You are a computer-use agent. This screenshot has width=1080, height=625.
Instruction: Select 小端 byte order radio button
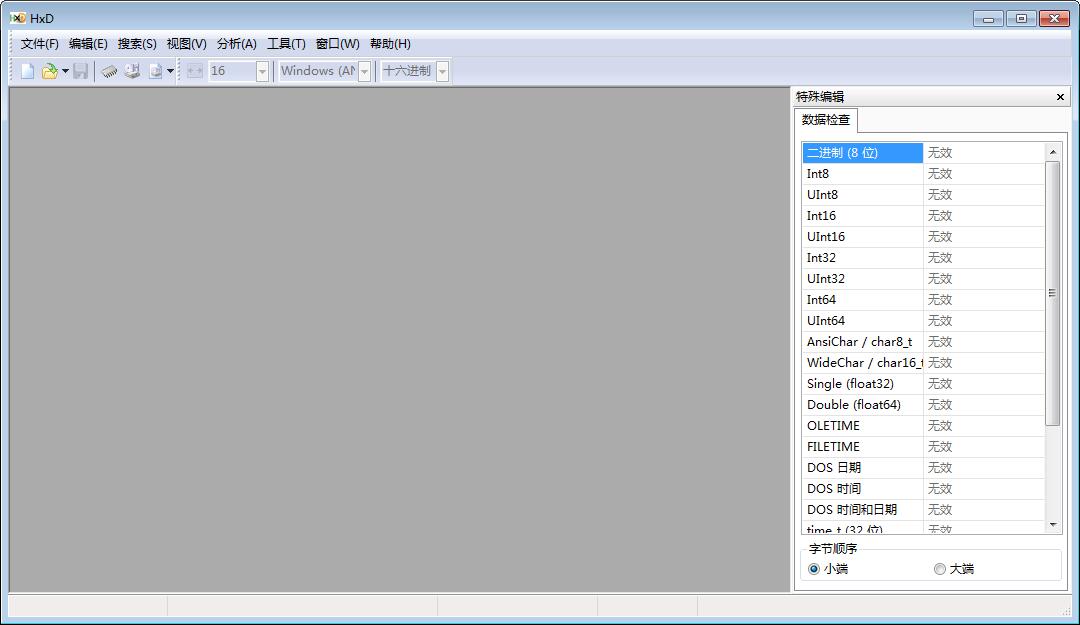click(828, 568)
